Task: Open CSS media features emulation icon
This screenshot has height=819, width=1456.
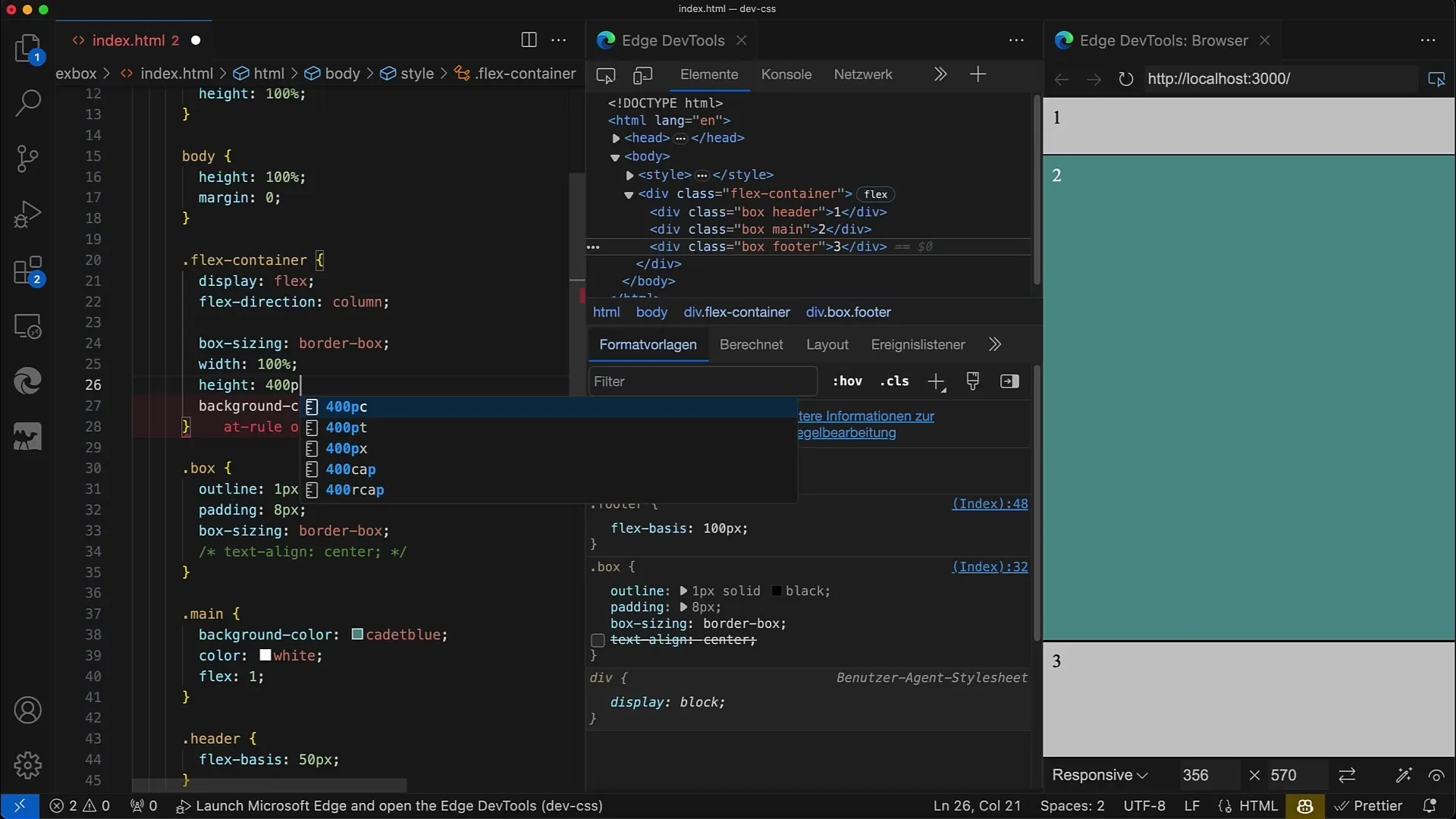Action: [x=1436, y=775]
